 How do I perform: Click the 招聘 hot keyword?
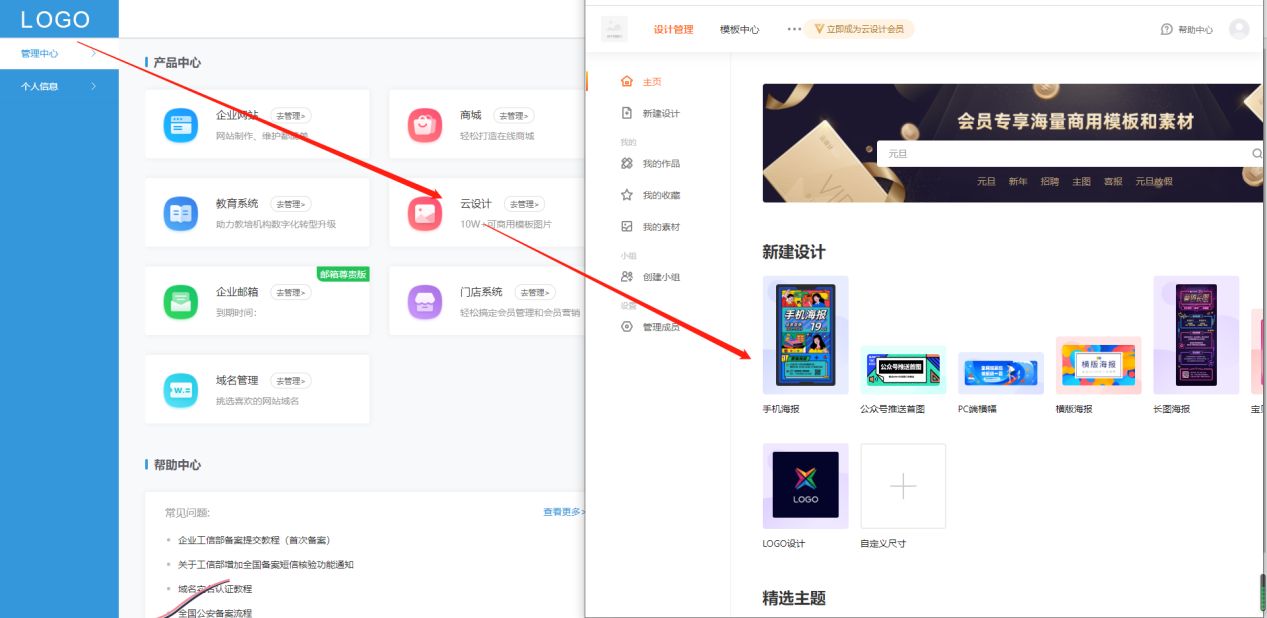point(1050,182)
